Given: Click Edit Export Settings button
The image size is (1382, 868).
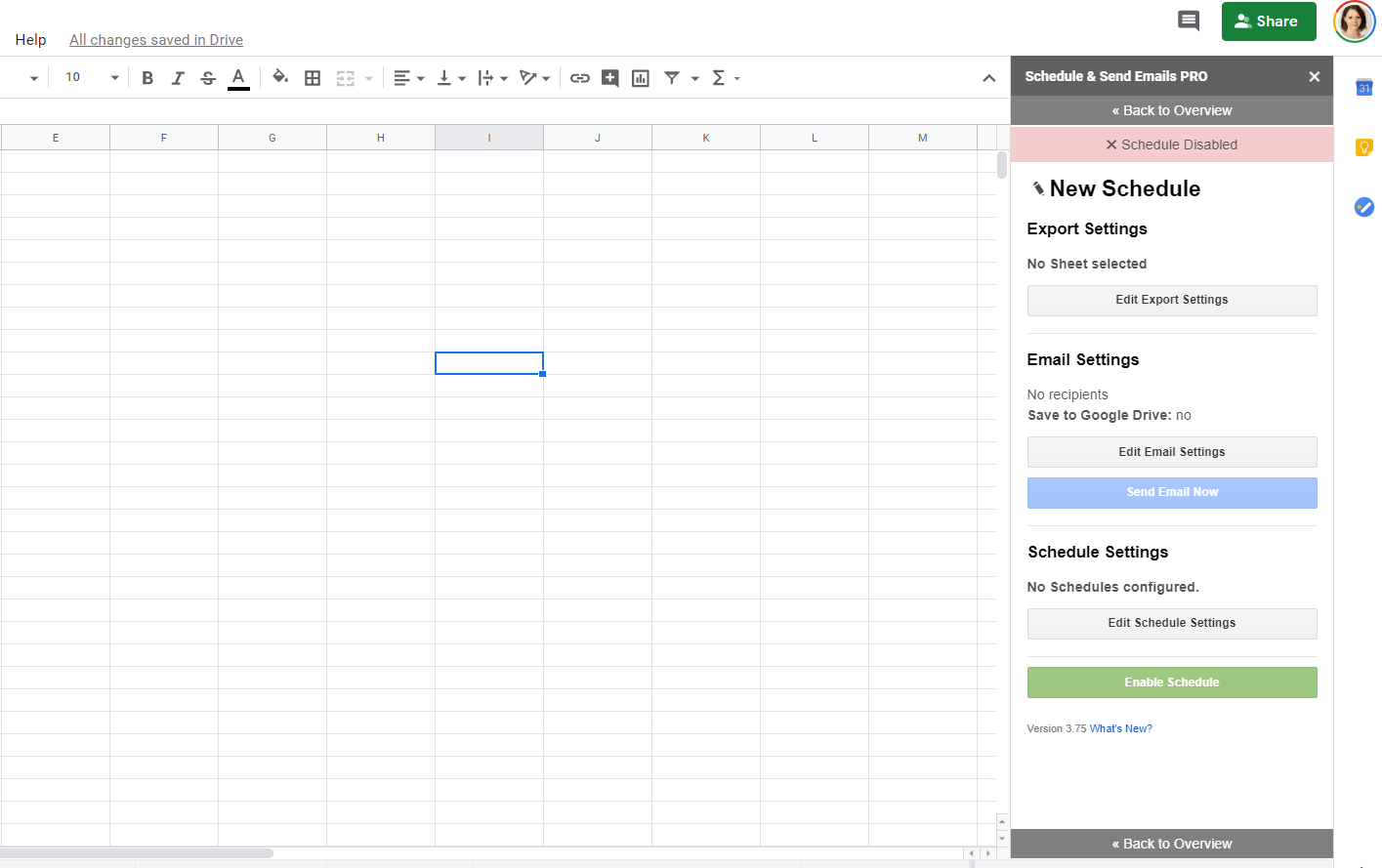Looking at the screenshot, I should click(1172, 301).
